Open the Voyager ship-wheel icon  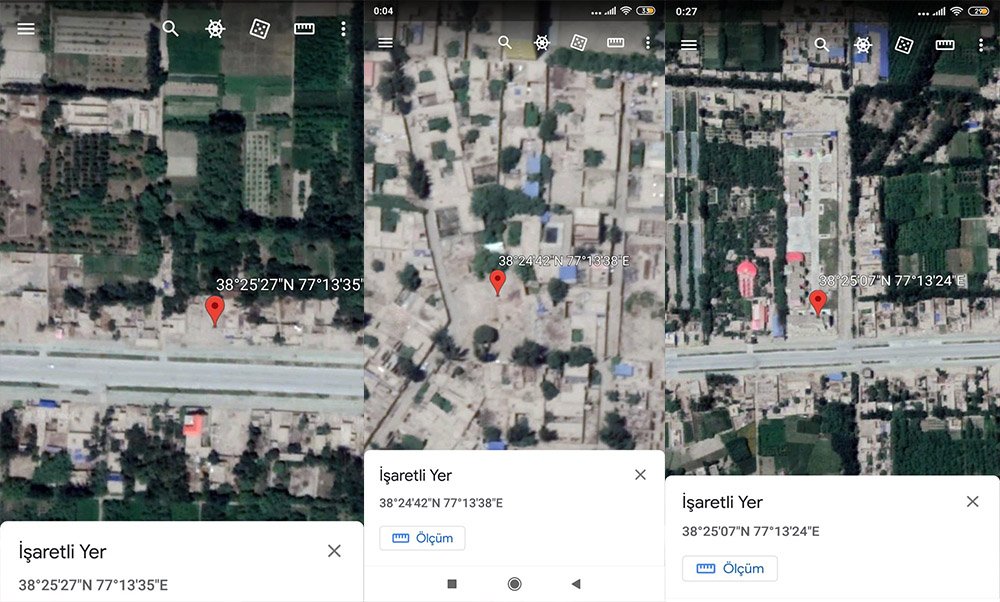[216, 28]
